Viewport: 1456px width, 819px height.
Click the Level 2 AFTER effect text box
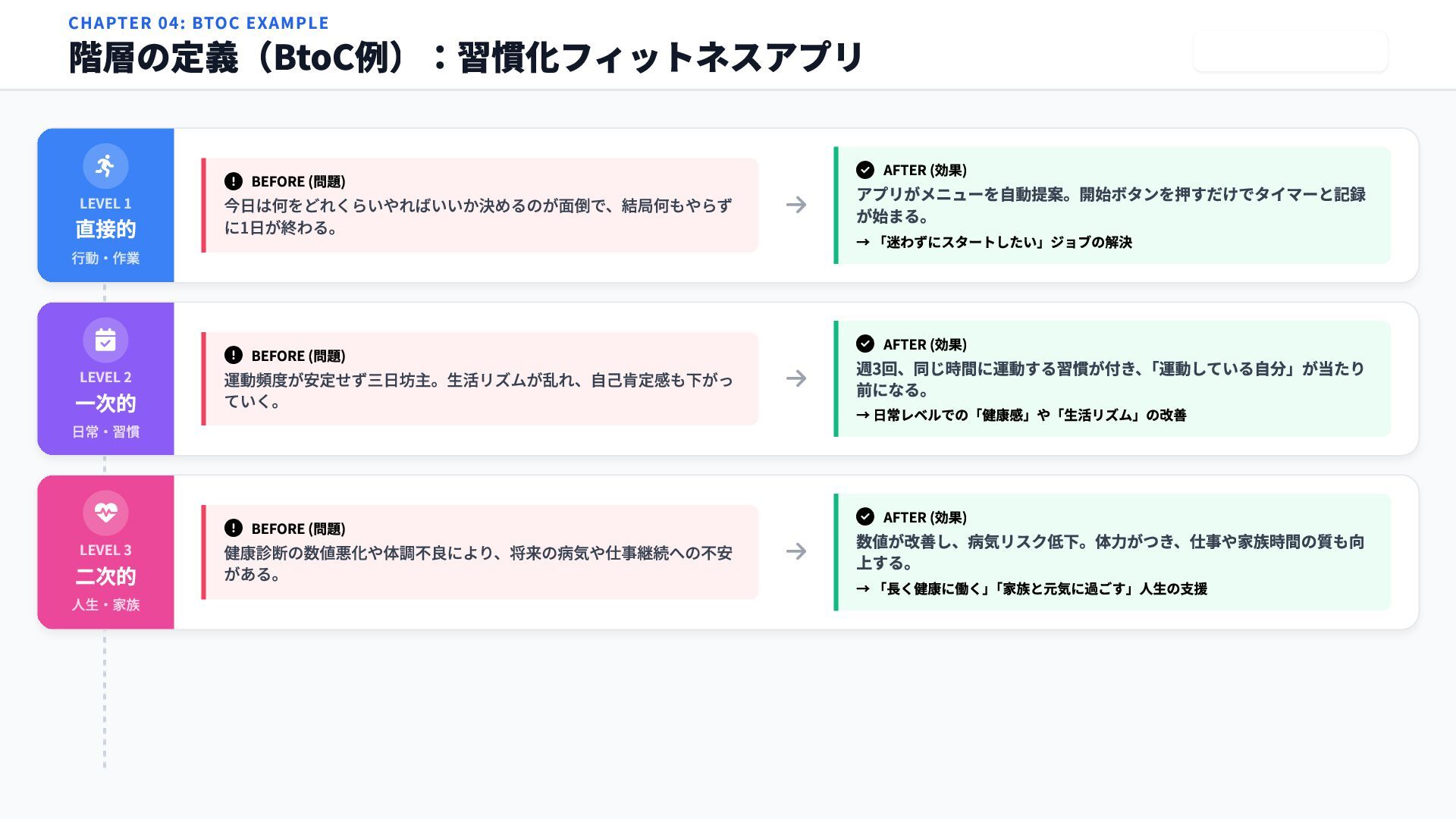tap(1112, 379)
